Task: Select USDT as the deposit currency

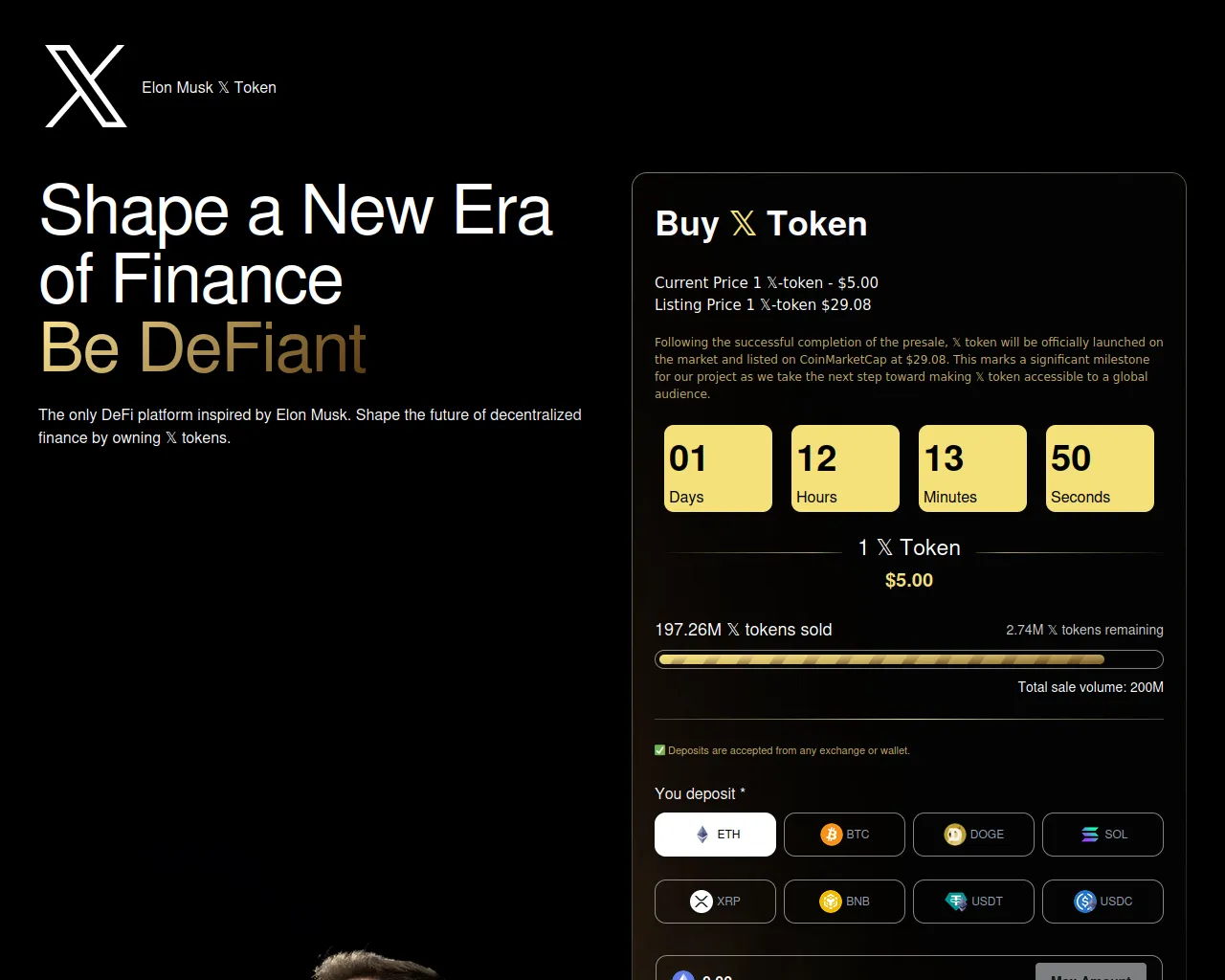Action: [x=973, y=902]
